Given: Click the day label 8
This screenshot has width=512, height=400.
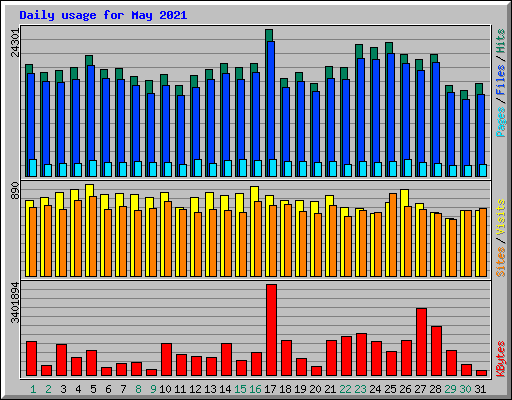Looking at the screenshot, I should point(138,389).
